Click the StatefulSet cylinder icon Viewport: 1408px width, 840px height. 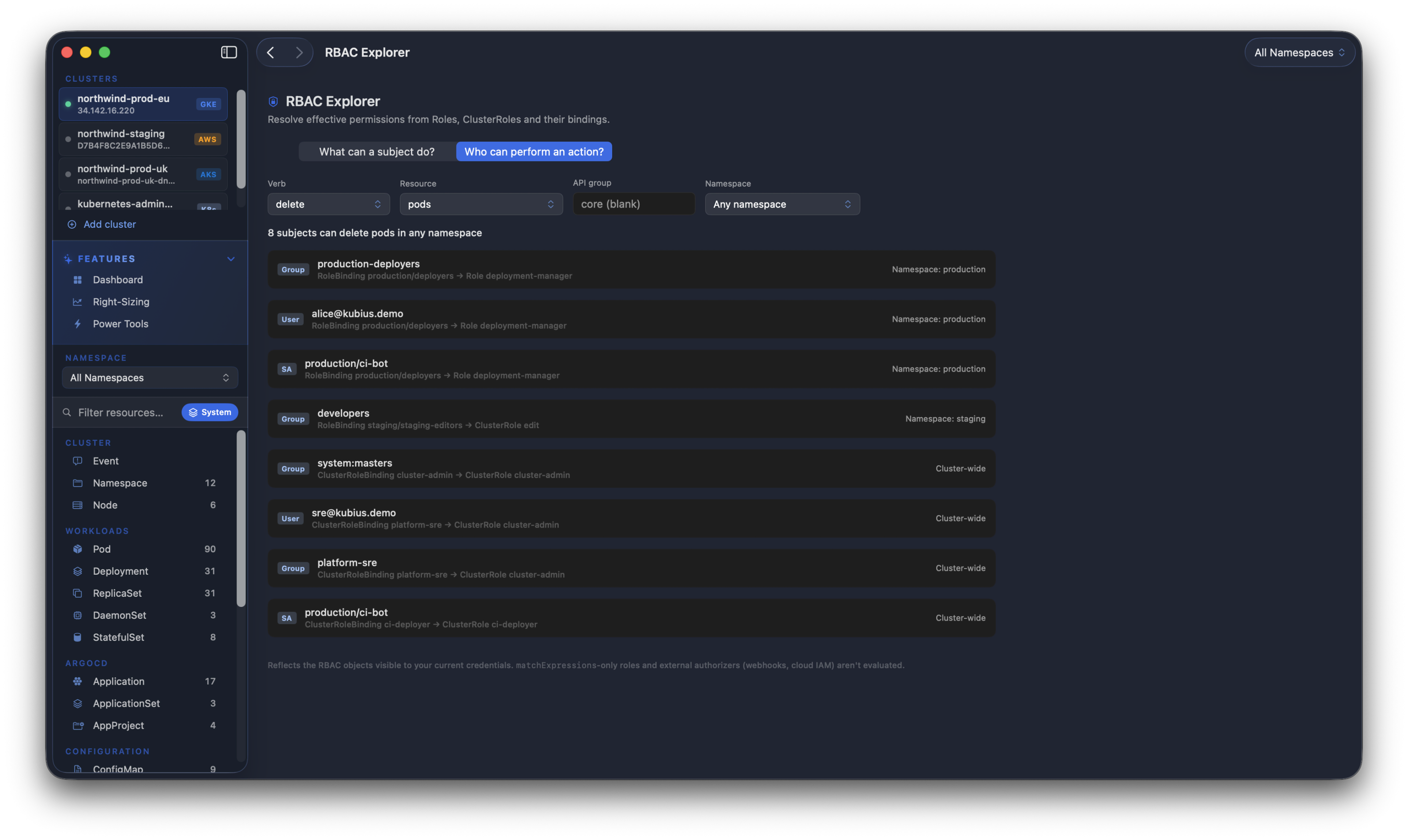(78, 637)
